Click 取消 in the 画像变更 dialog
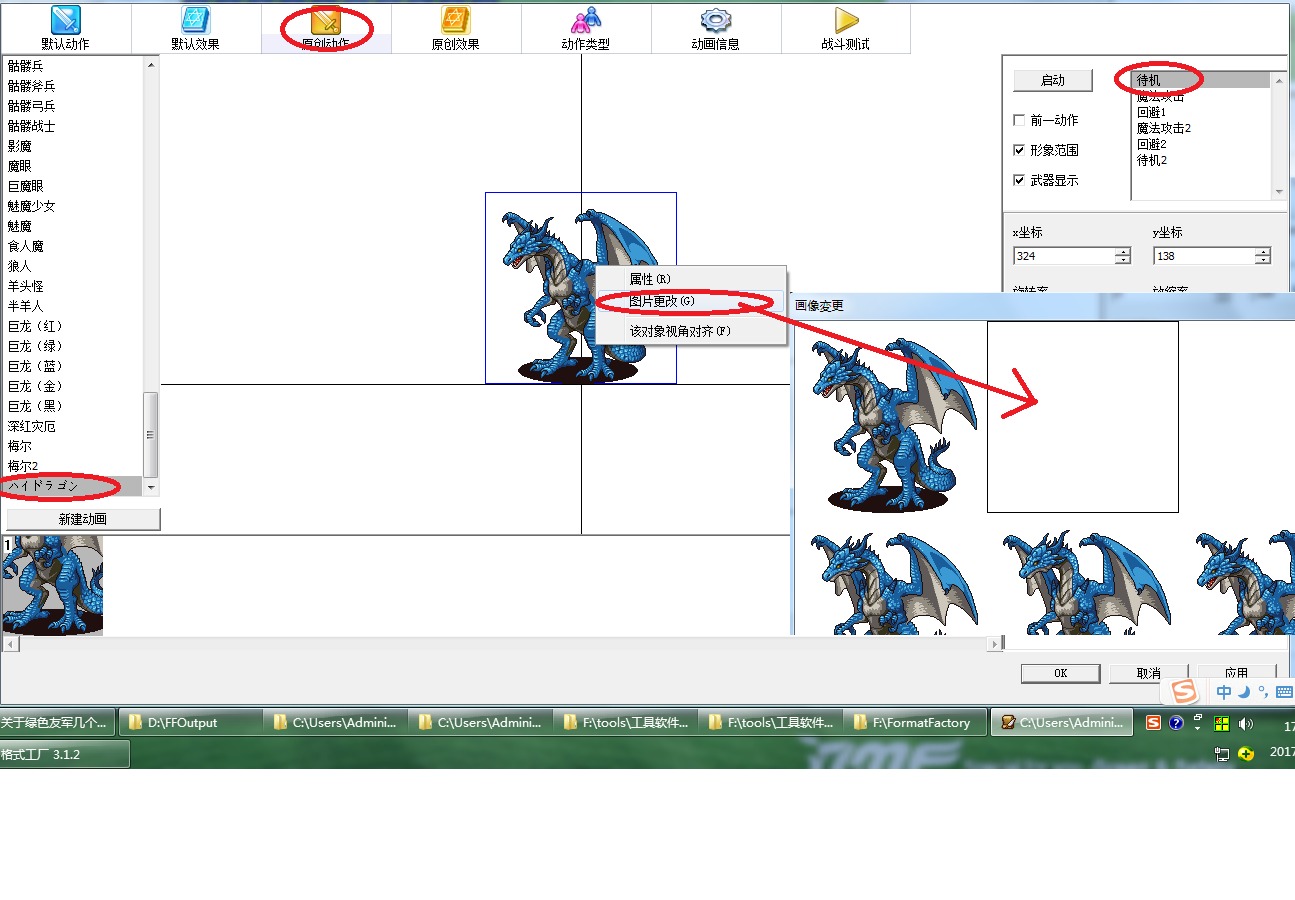Viewport: 1295px width, 900px height. (1149, 673)
